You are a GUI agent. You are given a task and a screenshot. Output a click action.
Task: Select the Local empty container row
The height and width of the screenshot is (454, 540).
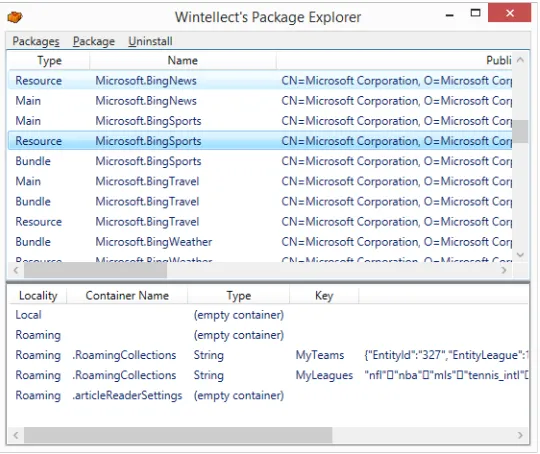point(269,315)
